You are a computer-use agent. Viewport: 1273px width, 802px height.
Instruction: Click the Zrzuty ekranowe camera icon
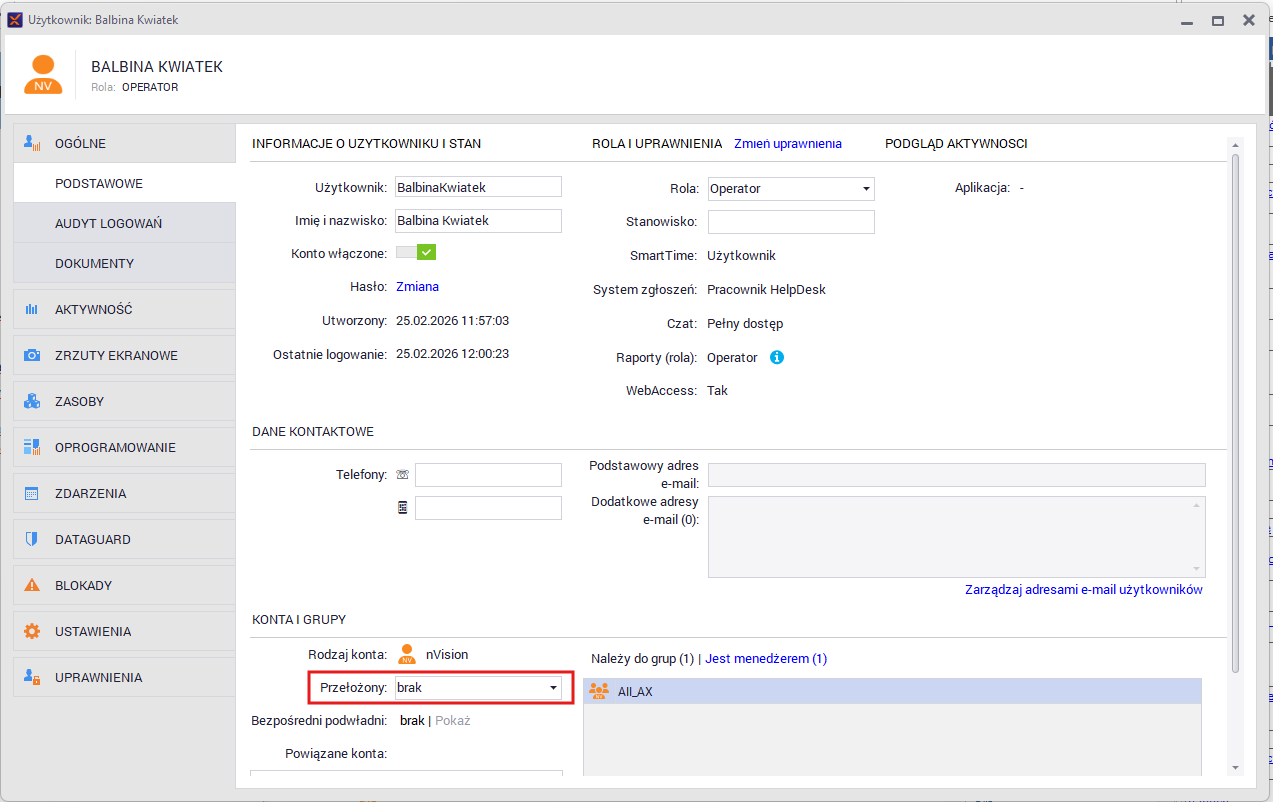(32, 356)
